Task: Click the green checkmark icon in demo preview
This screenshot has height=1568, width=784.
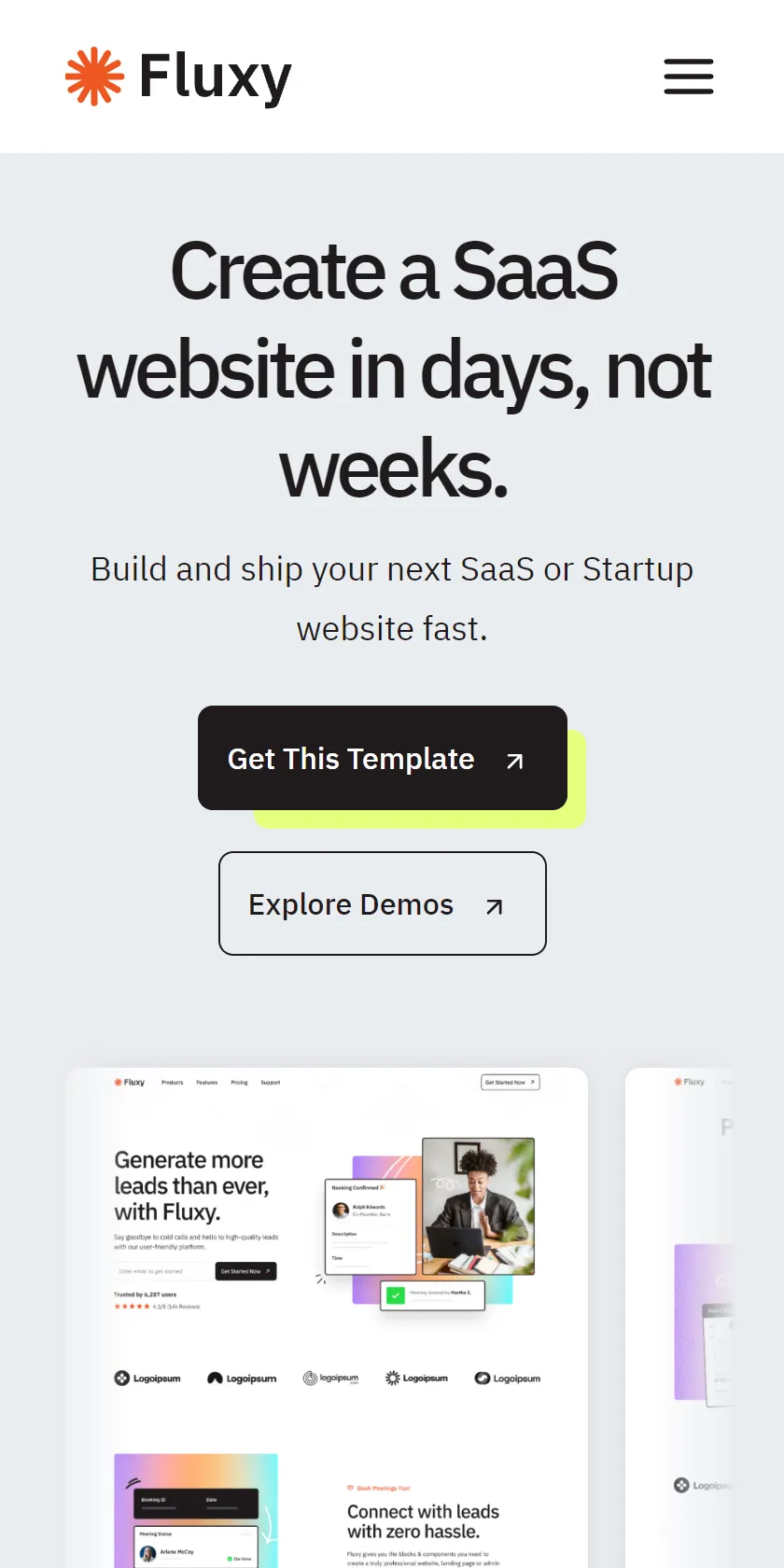Action: [396, 1295]
